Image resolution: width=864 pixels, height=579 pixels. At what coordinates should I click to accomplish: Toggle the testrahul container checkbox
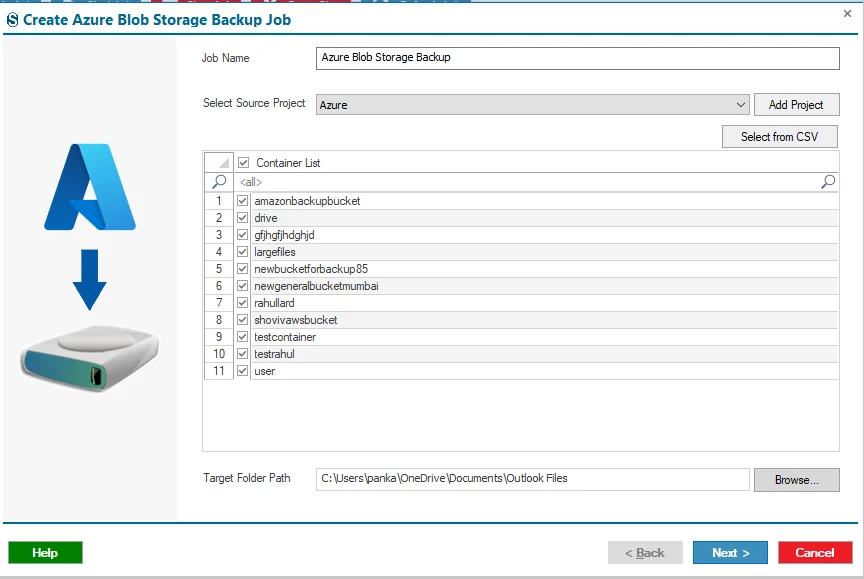(x=242, y=354)
